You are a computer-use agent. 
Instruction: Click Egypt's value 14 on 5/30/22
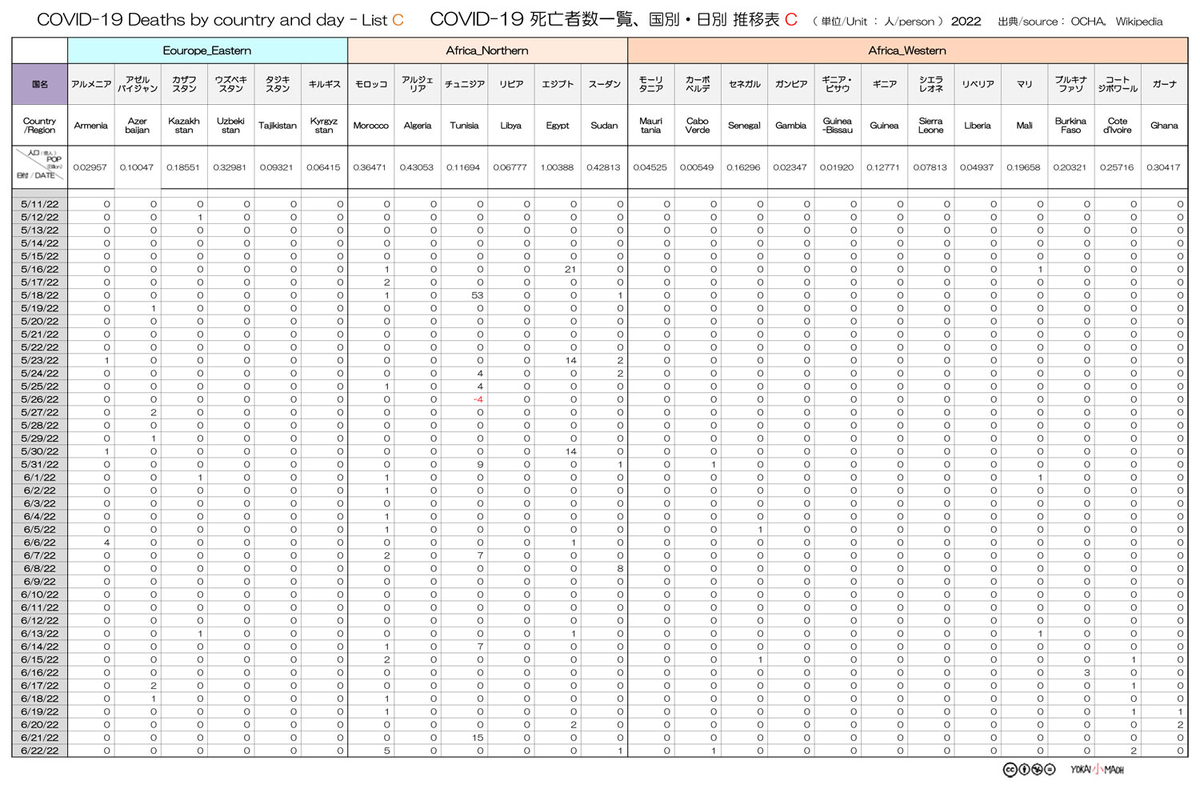click(573, 451)
